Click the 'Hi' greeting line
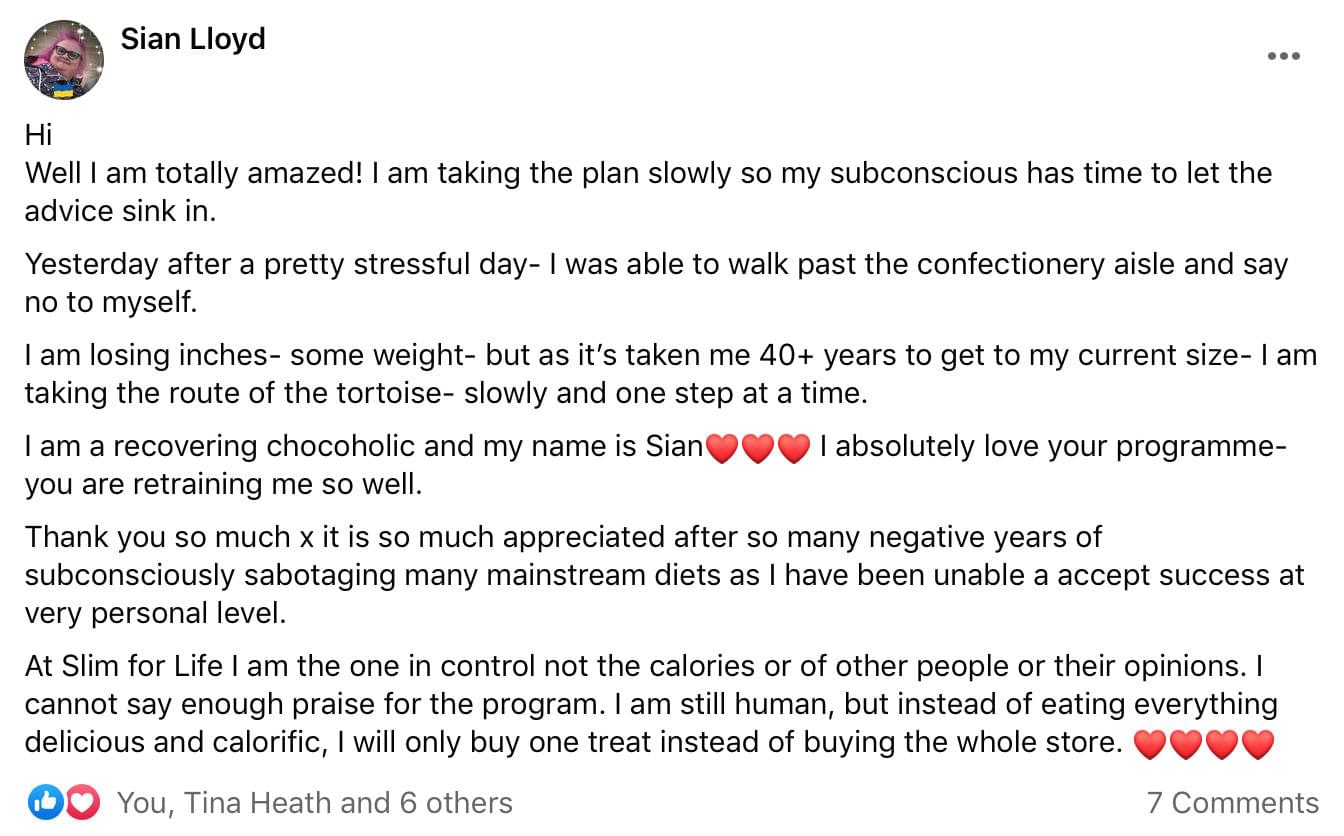This screenshot has height=836, width=1344. click(x=38, y=135)
